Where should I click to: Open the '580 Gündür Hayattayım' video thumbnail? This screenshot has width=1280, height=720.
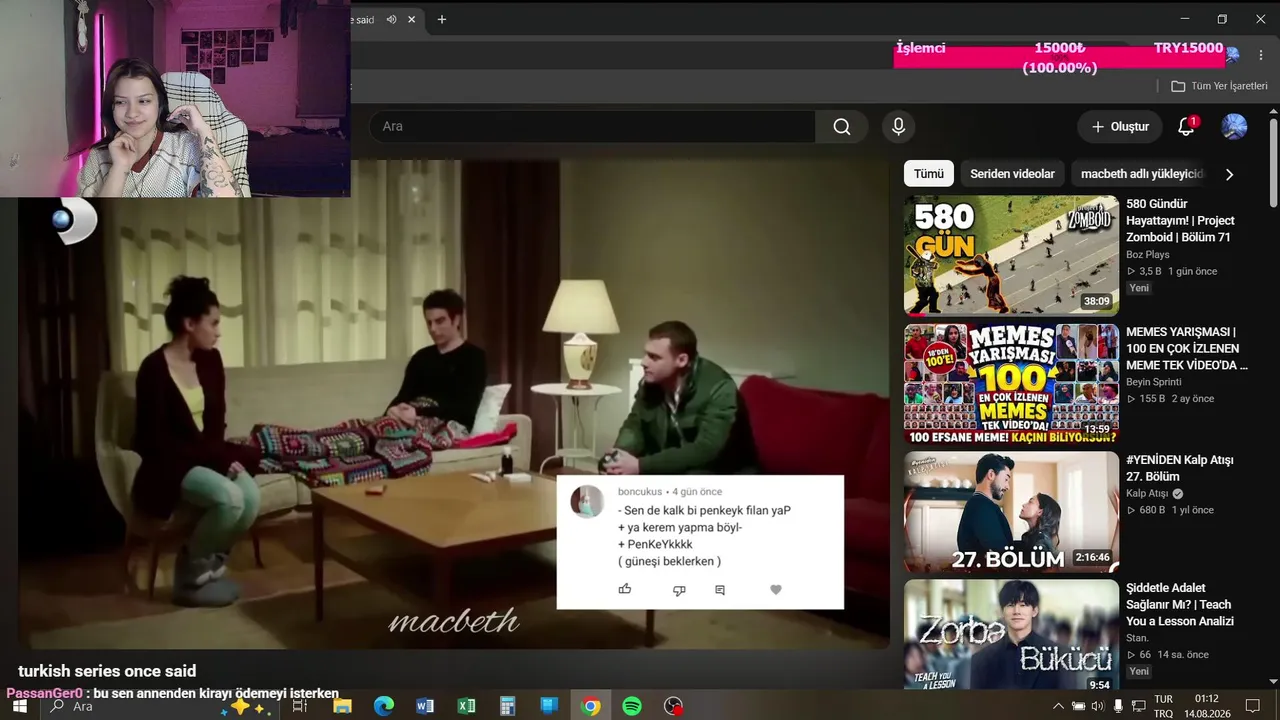1011,255
